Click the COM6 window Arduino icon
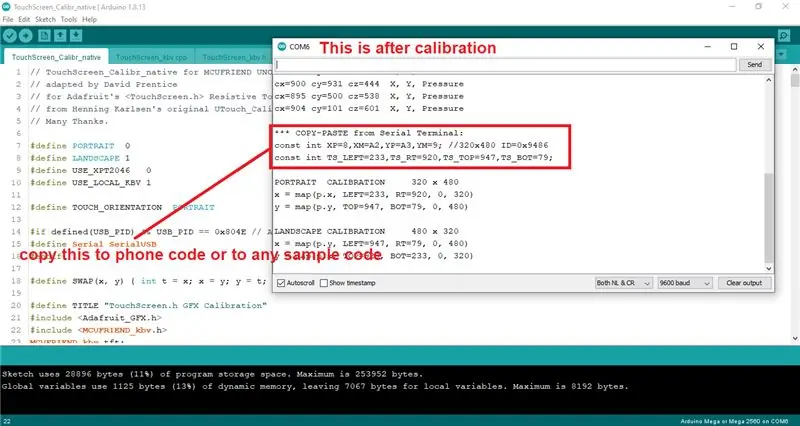Image resolution: width=800 pixels, height=426 pixels. click(x=282, y=46)
